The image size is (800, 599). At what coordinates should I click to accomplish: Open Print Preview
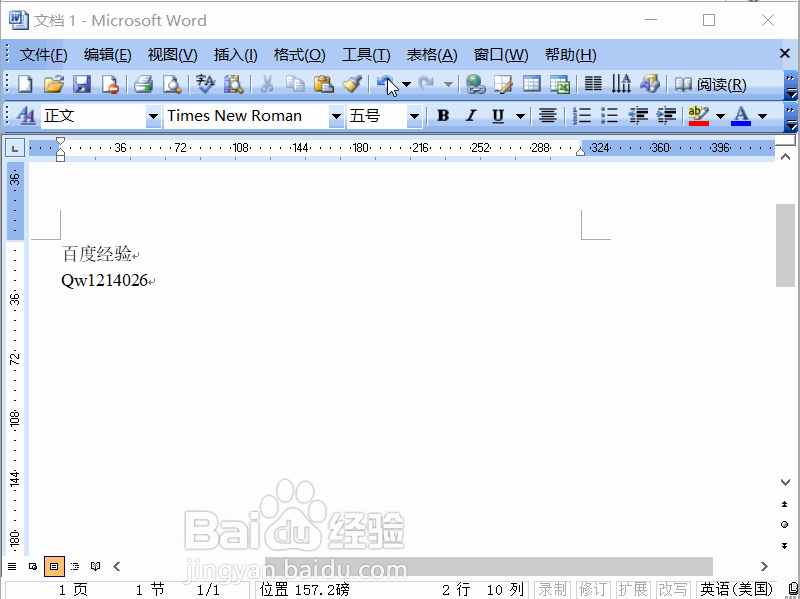pos(172,84)
